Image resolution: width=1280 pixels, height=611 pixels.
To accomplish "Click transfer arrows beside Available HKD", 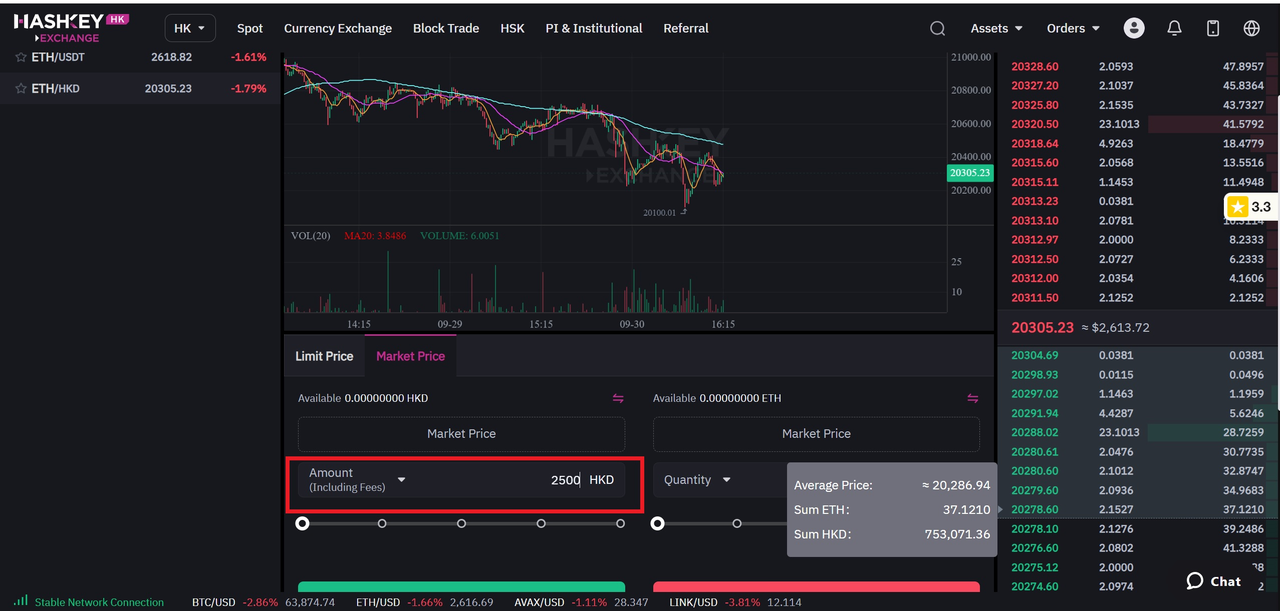I will click(618, 398).
